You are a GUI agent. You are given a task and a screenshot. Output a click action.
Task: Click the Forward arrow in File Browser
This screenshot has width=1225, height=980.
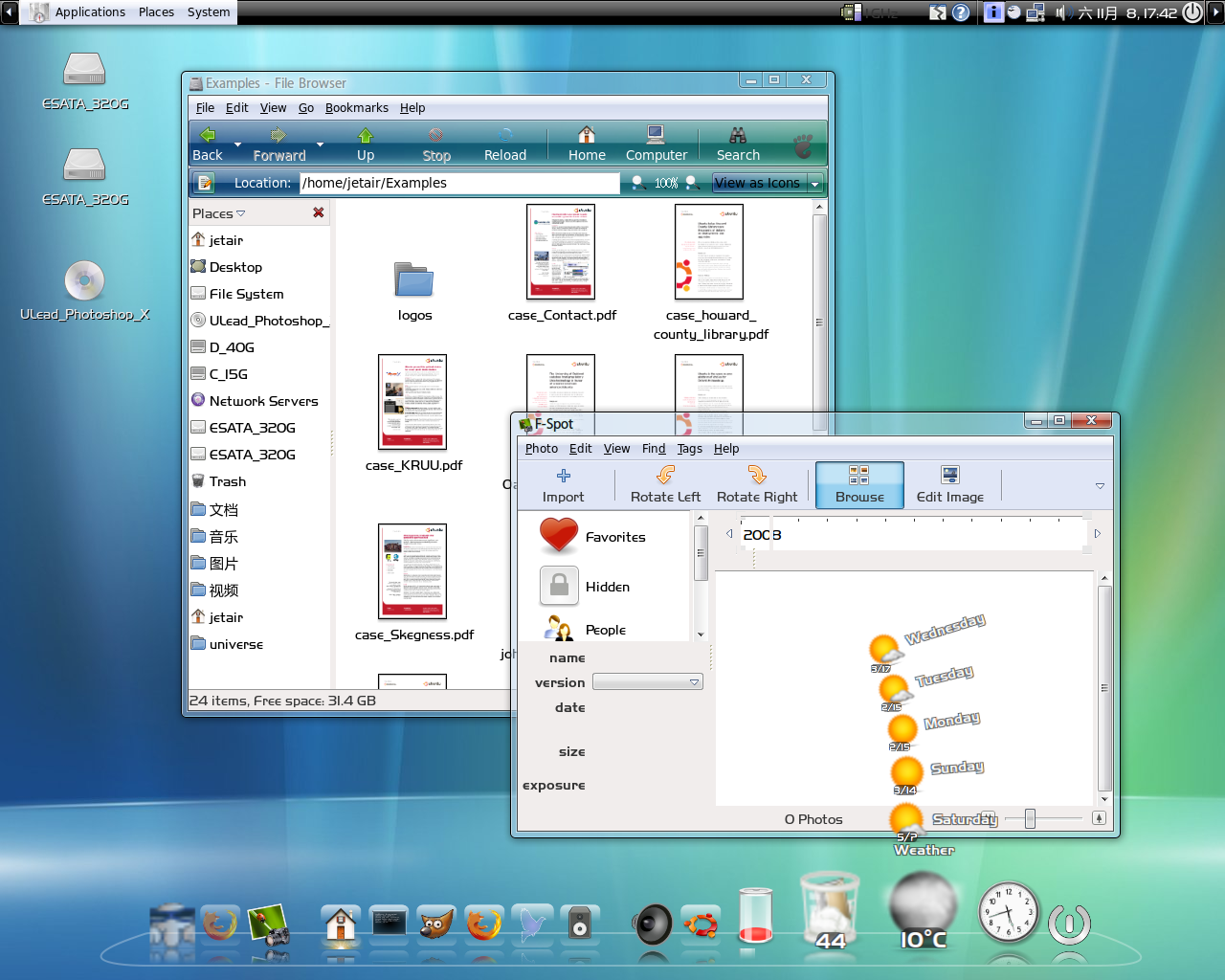(x=278, y=145)
